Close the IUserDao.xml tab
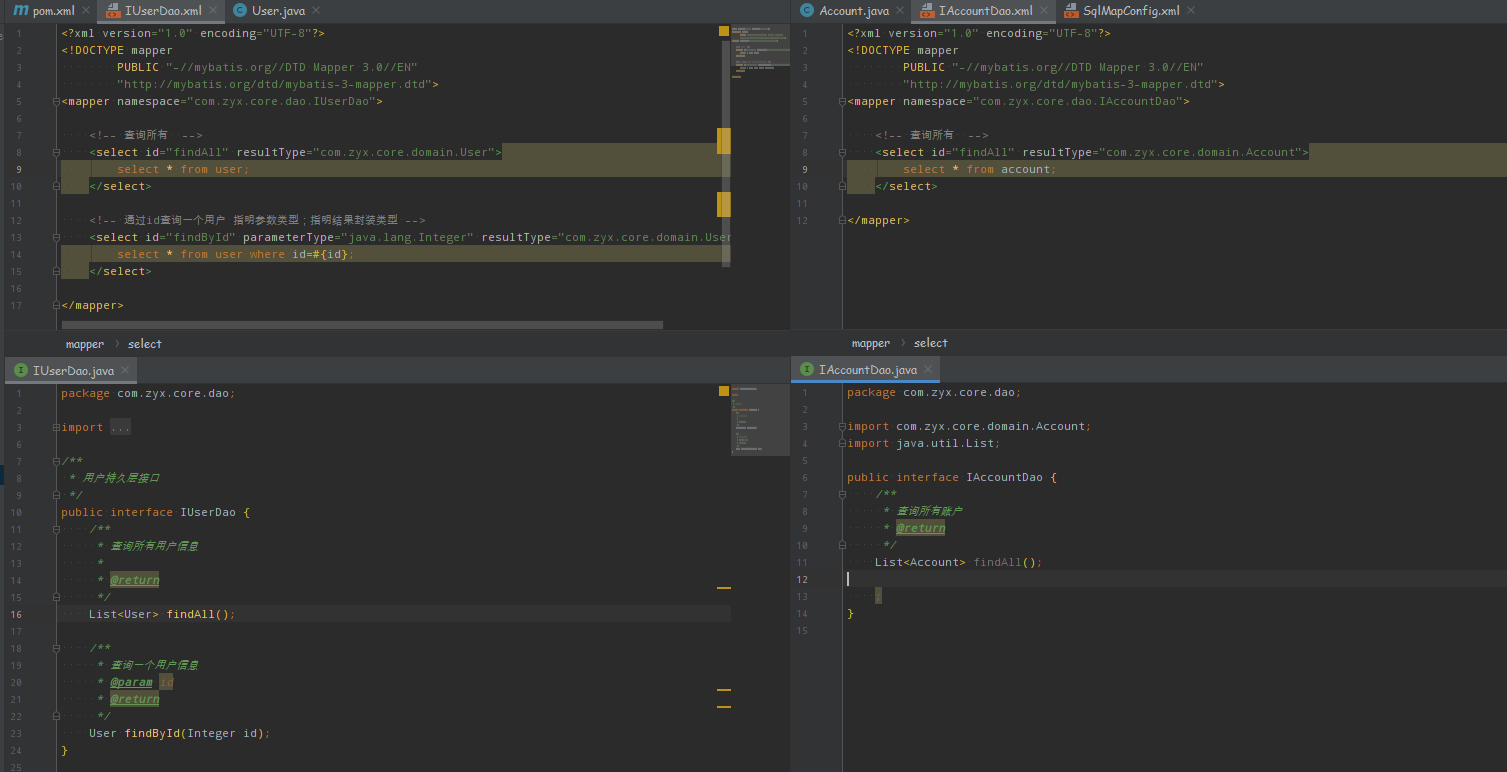The width and height of the screenshot is (1507, 772). (x=214, y=11)
